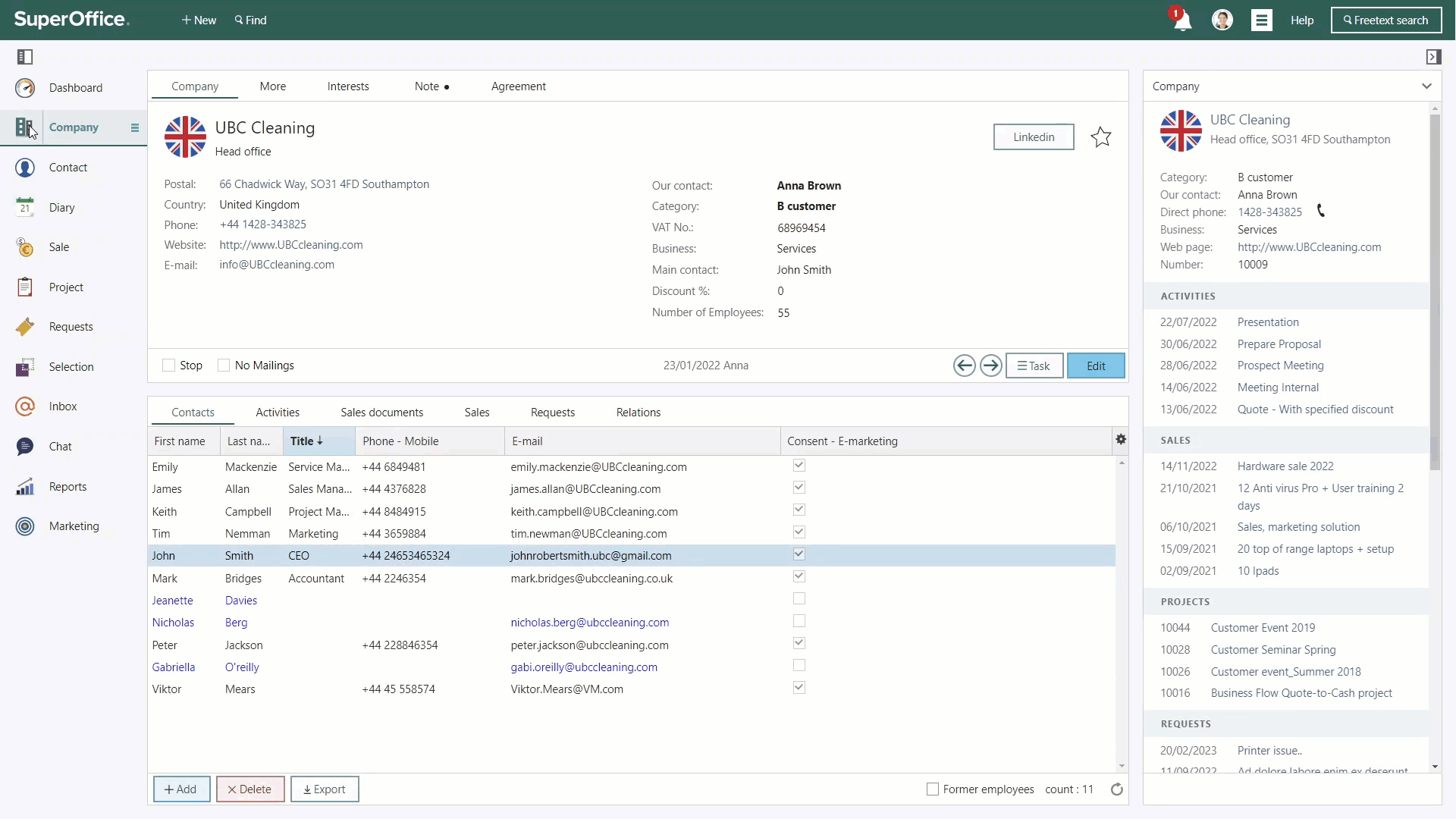Image resolution: width=1456 pixels, height=819 pixels.
Task: Click the contacts list settings gear icon
Action: [1121, 440]
